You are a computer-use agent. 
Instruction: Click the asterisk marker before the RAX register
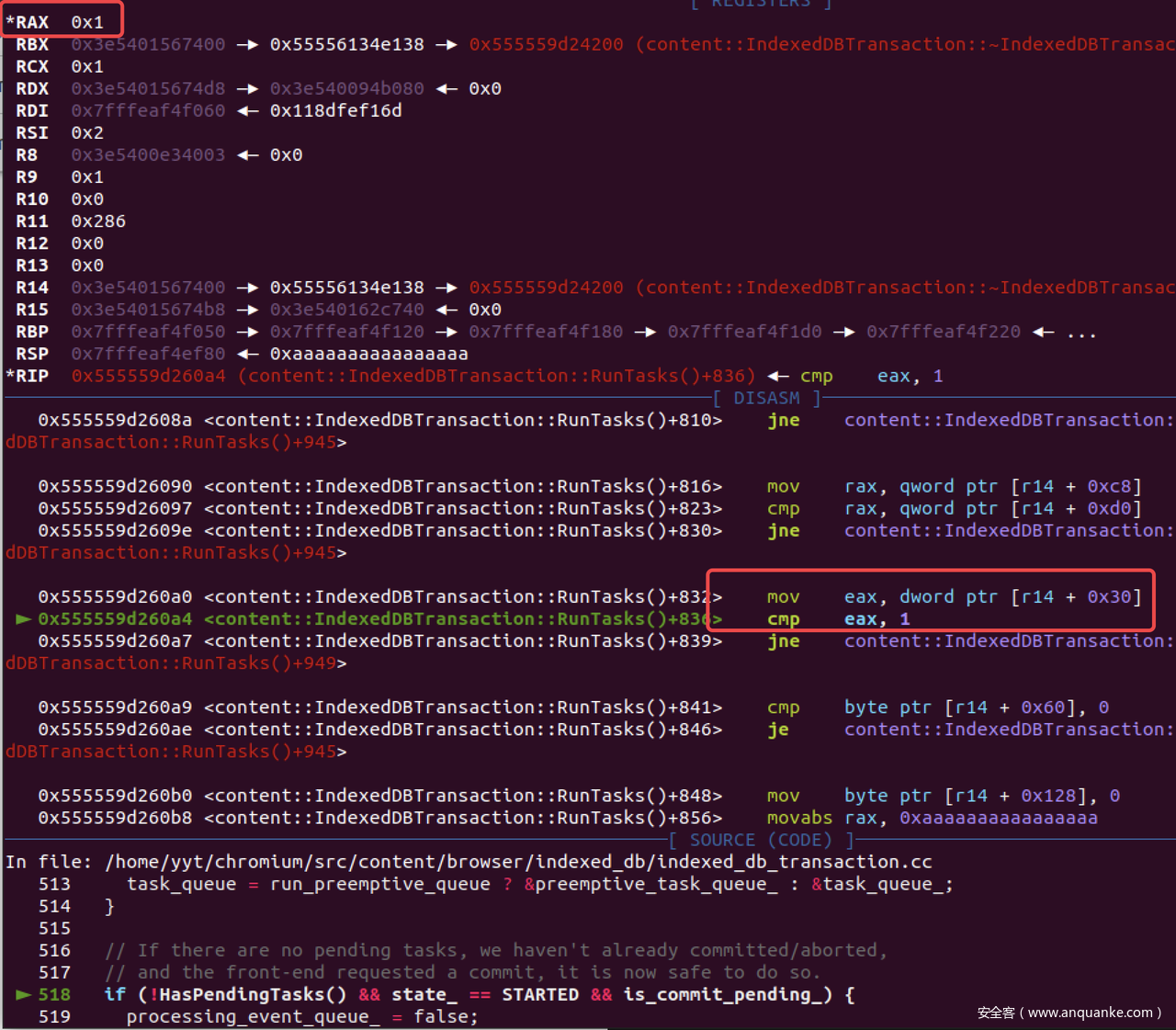pyautogui.click(x=10, y=22)
